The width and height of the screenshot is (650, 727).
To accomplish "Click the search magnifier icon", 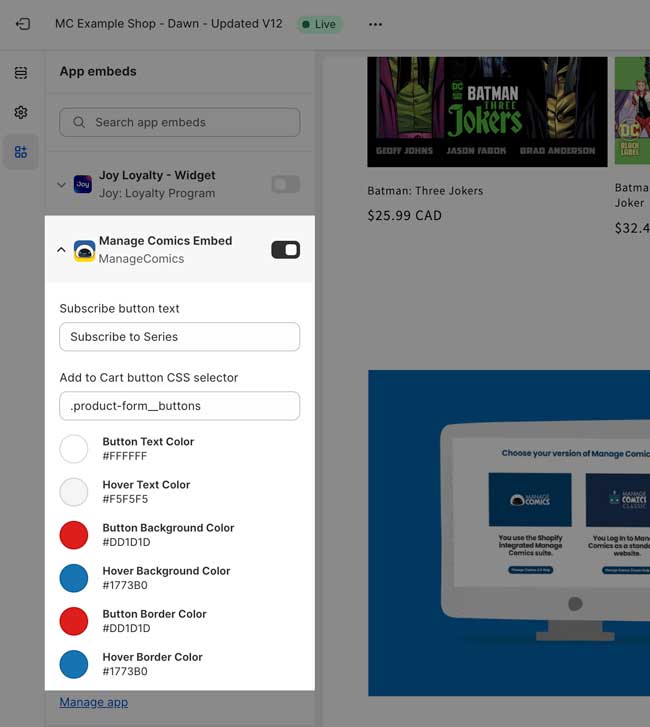I will coord(79,122).
